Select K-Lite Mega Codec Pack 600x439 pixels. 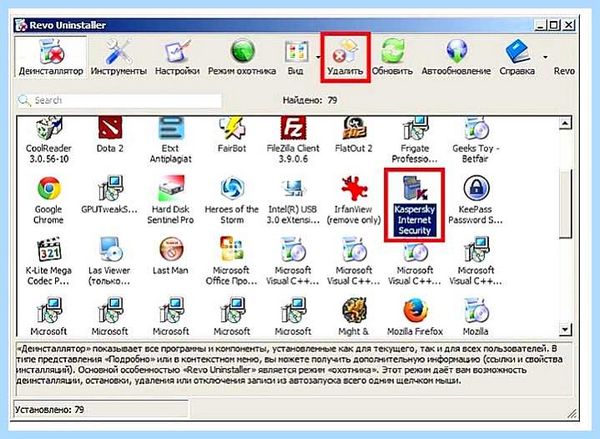pyautogui.click(x=49, y=262)
